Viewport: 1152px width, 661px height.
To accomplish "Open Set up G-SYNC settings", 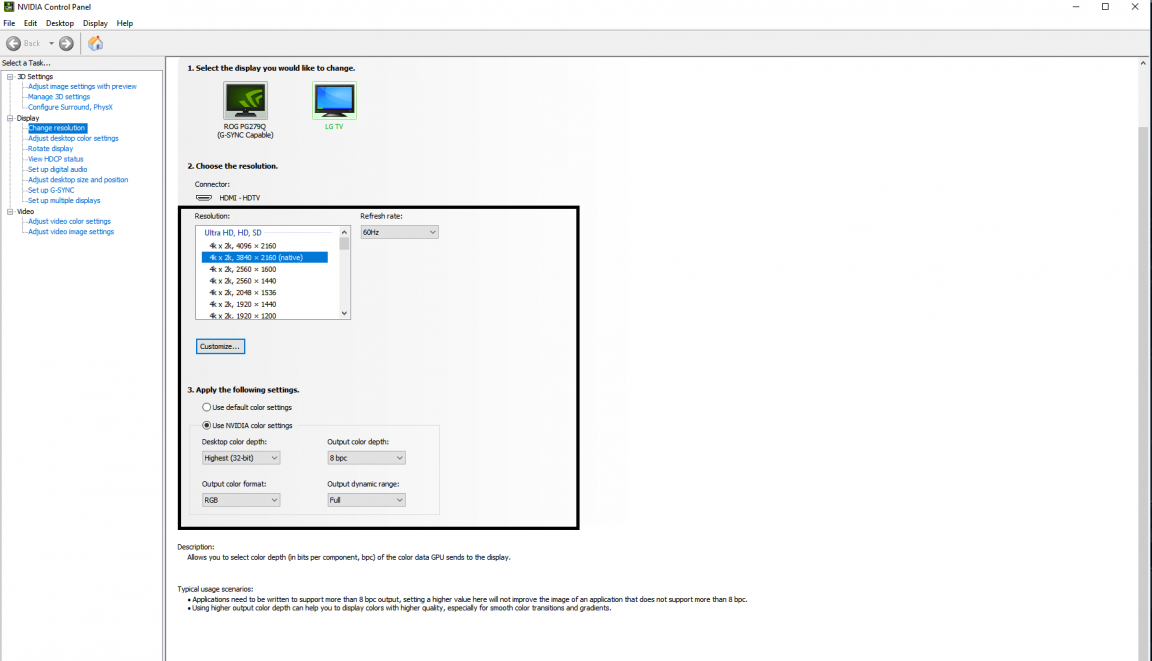I will [x=52, y=189].
